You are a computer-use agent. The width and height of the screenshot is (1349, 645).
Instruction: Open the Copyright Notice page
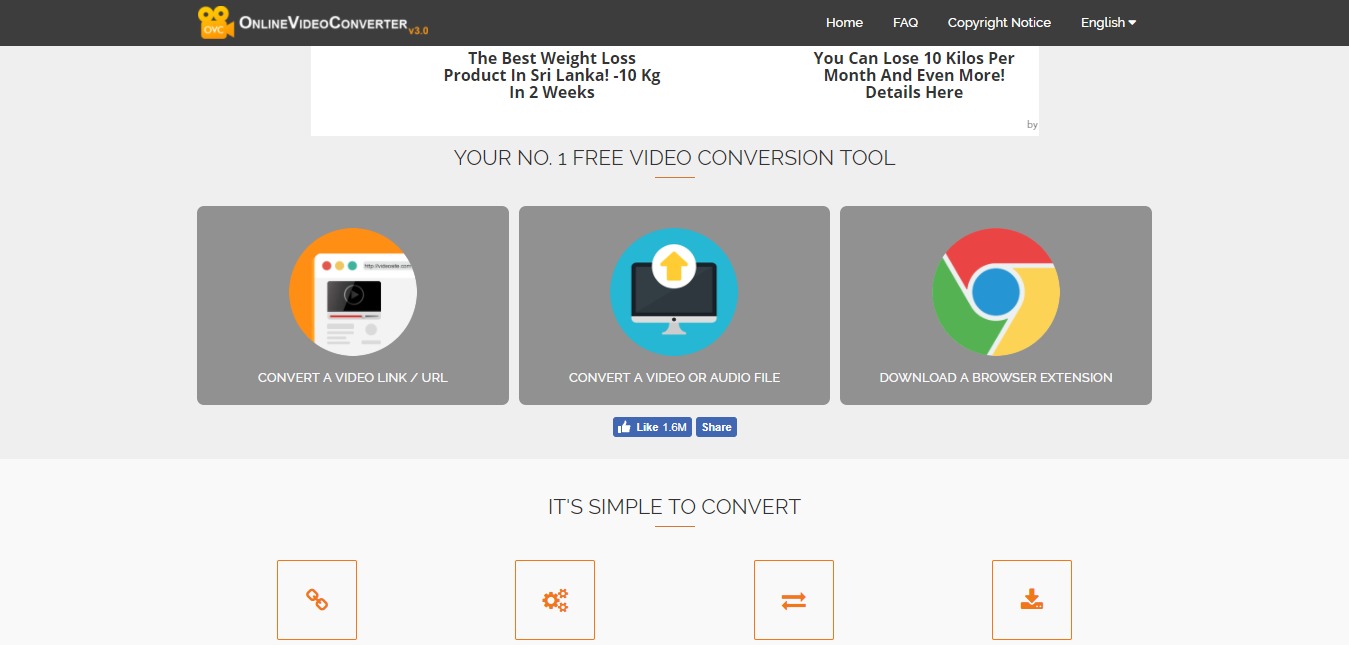pyautogui.click(x=998, y=21)
